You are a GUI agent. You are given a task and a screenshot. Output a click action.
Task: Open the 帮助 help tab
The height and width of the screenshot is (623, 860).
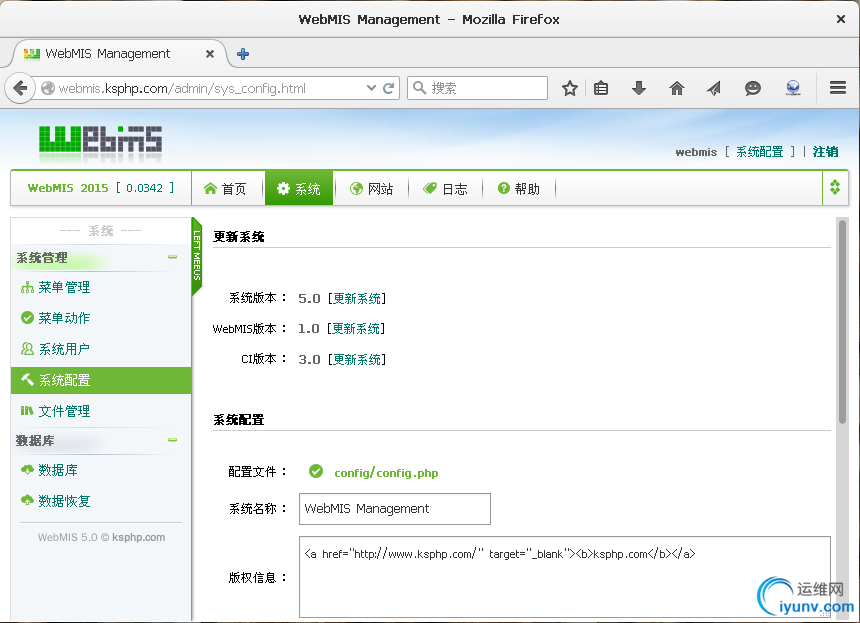click(519, 189)
